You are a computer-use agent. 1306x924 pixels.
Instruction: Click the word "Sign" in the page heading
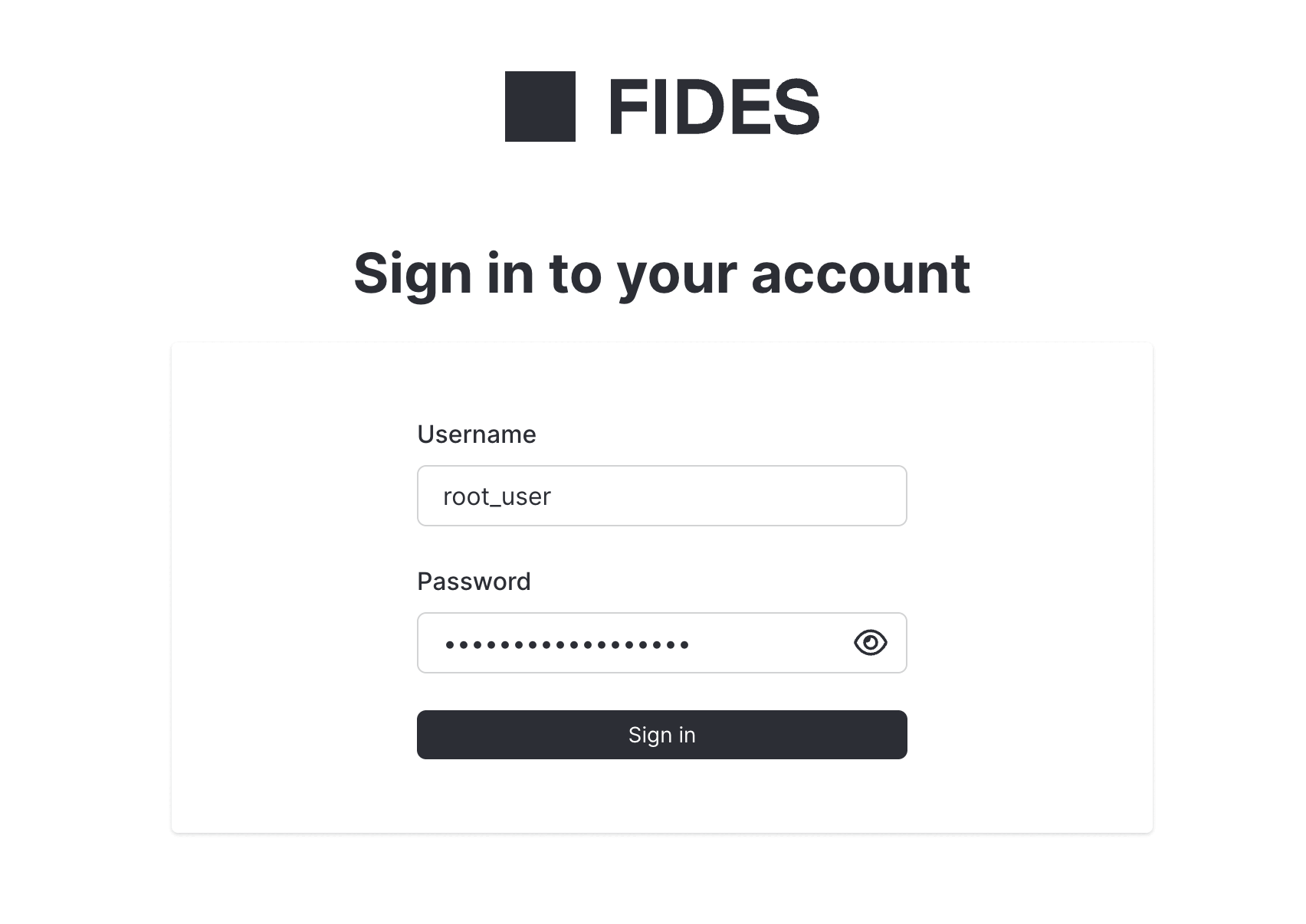[412, 273]
